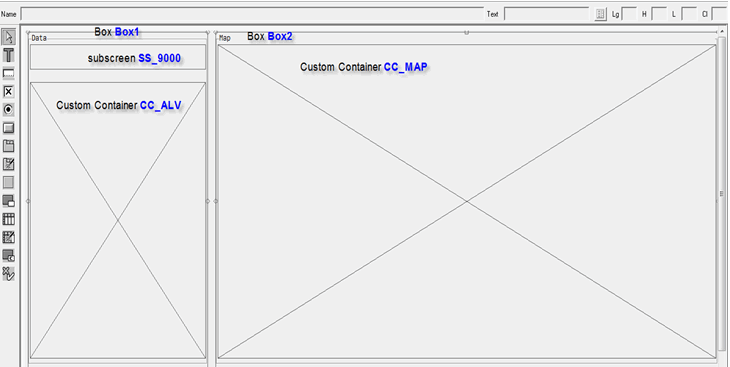Image resolution: width=730 pixels, height=367 pixels.
Task: Select the Data box frame label
Action: 39,38
